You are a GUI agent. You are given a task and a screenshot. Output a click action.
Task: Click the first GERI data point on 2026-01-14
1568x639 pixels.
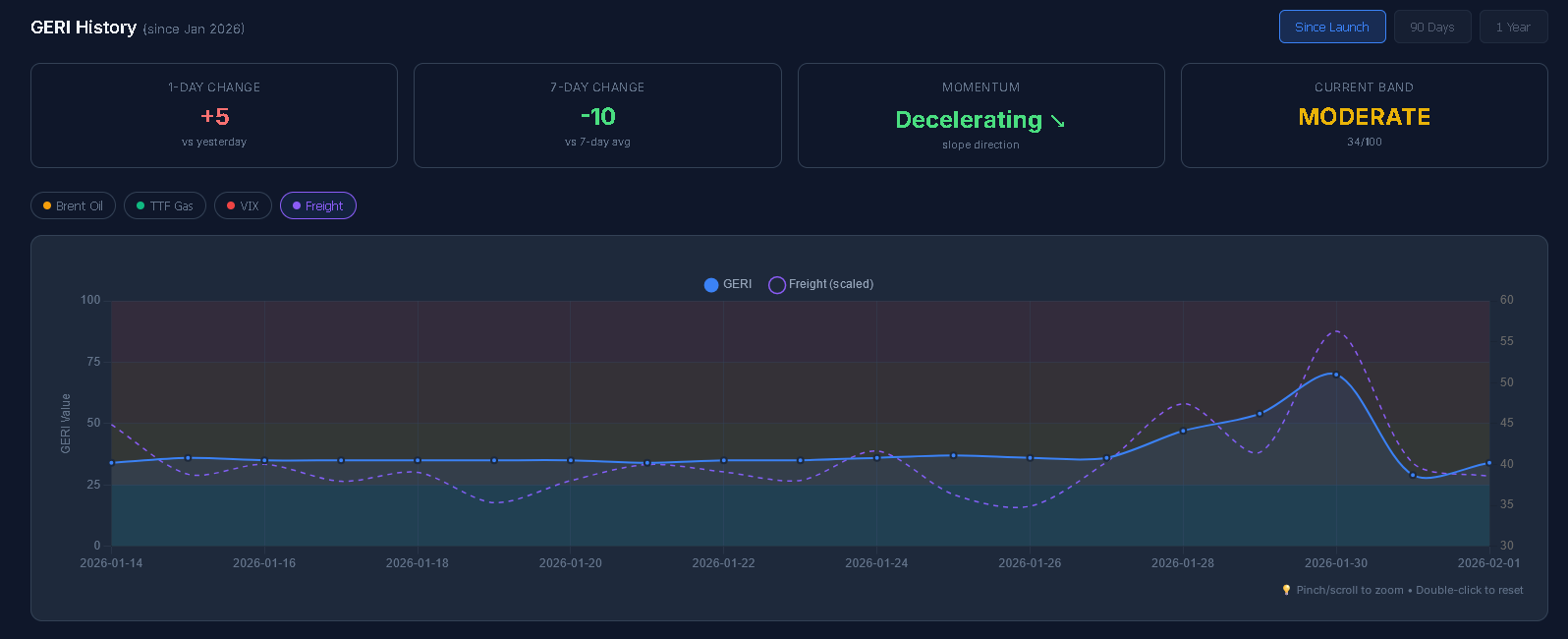[112, 463]
